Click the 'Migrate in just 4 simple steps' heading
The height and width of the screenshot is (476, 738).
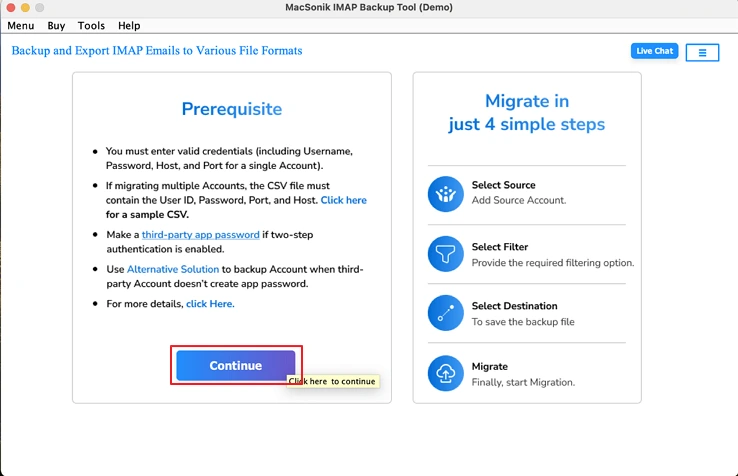click(x=527, y=113)
